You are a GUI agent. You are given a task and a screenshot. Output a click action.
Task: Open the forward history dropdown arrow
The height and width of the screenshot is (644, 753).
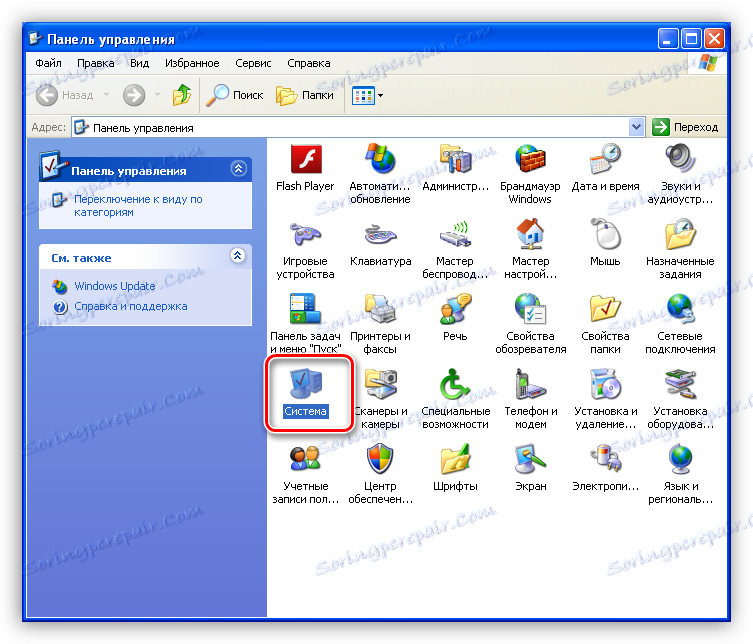(157, 95)
